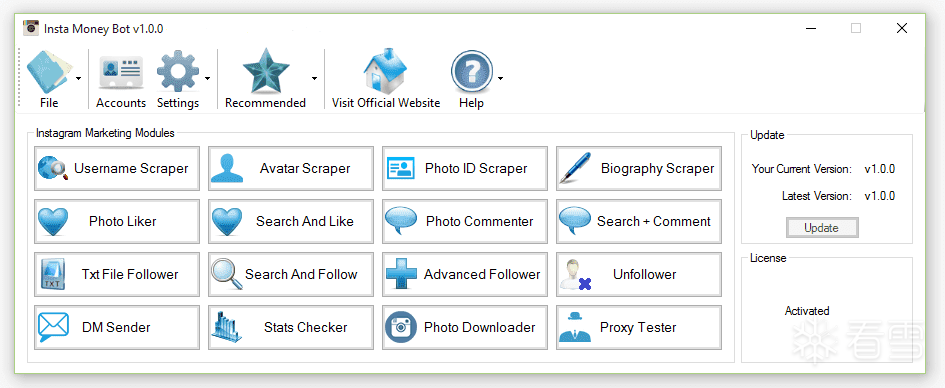Image resolution: width=945 pixels, height=388 pixels.
Task: Start the Advanced Follower module
Action: (465, 275)
